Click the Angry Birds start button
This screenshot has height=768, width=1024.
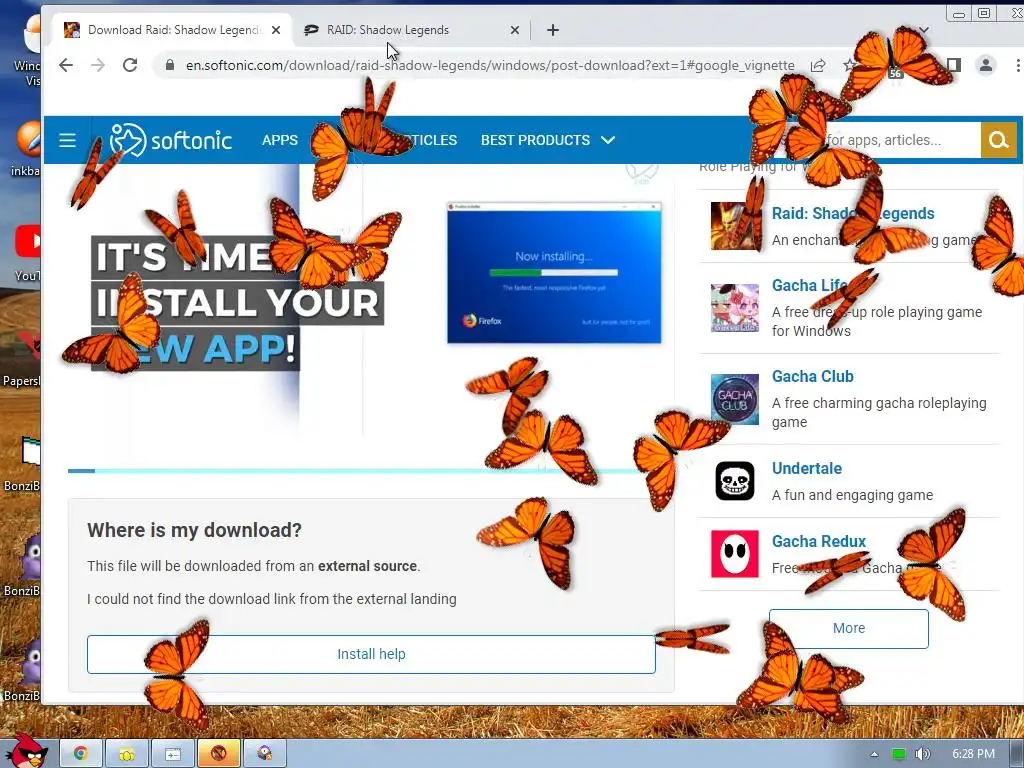tap(26, 752)
